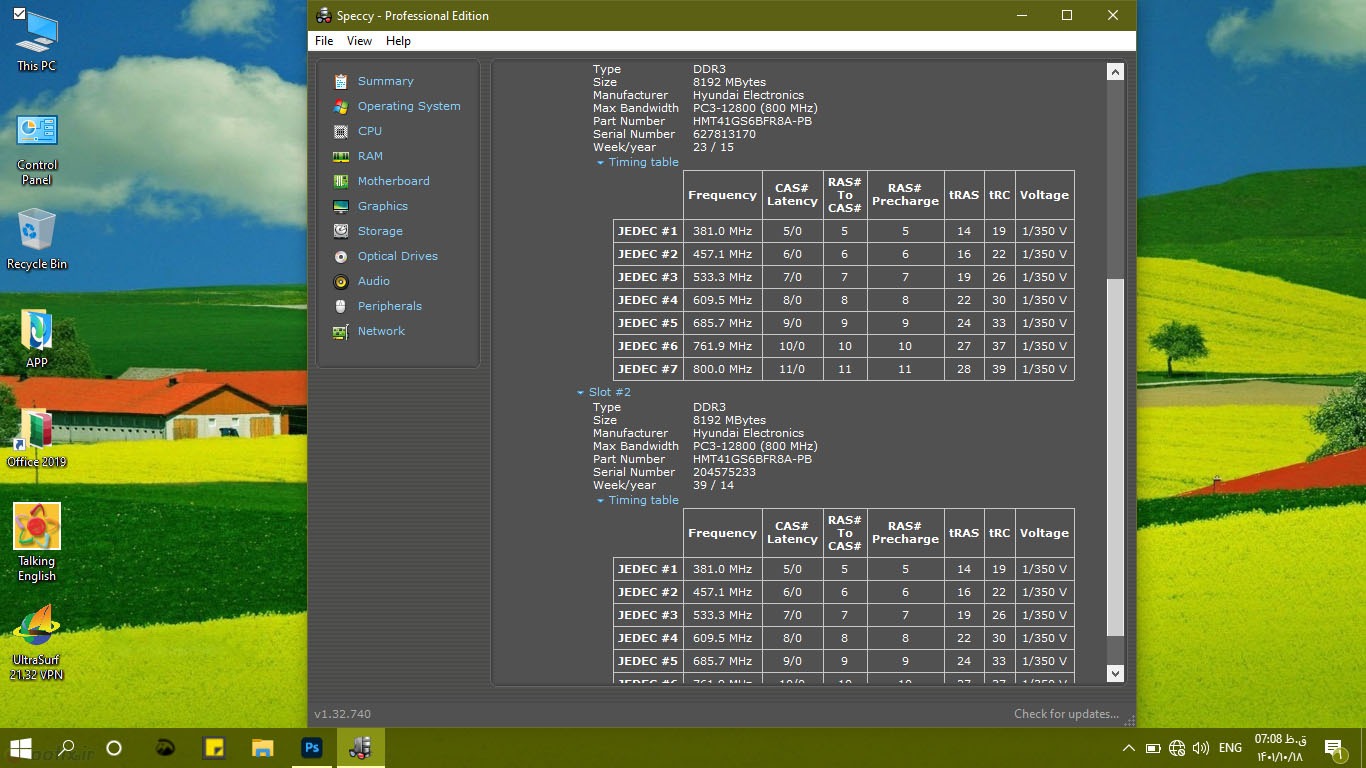Open the Storage section label
Image resolution: width=1366 pixels, height=768 pixels.
pyautogui.click(x=380, y=231)
